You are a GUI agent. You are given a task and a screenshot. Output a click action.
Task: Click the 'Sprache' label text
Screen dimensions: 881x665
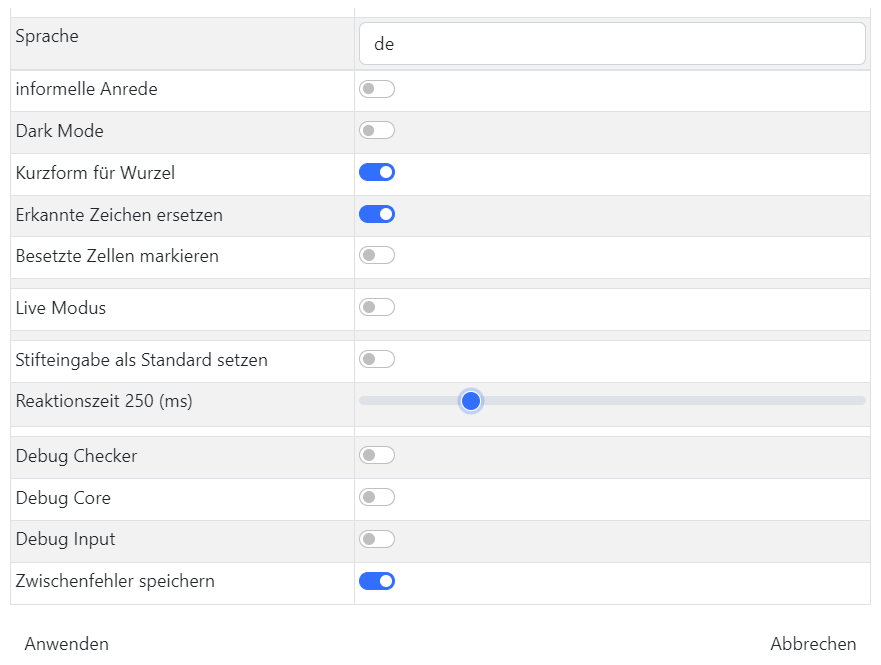coord(47,36)
